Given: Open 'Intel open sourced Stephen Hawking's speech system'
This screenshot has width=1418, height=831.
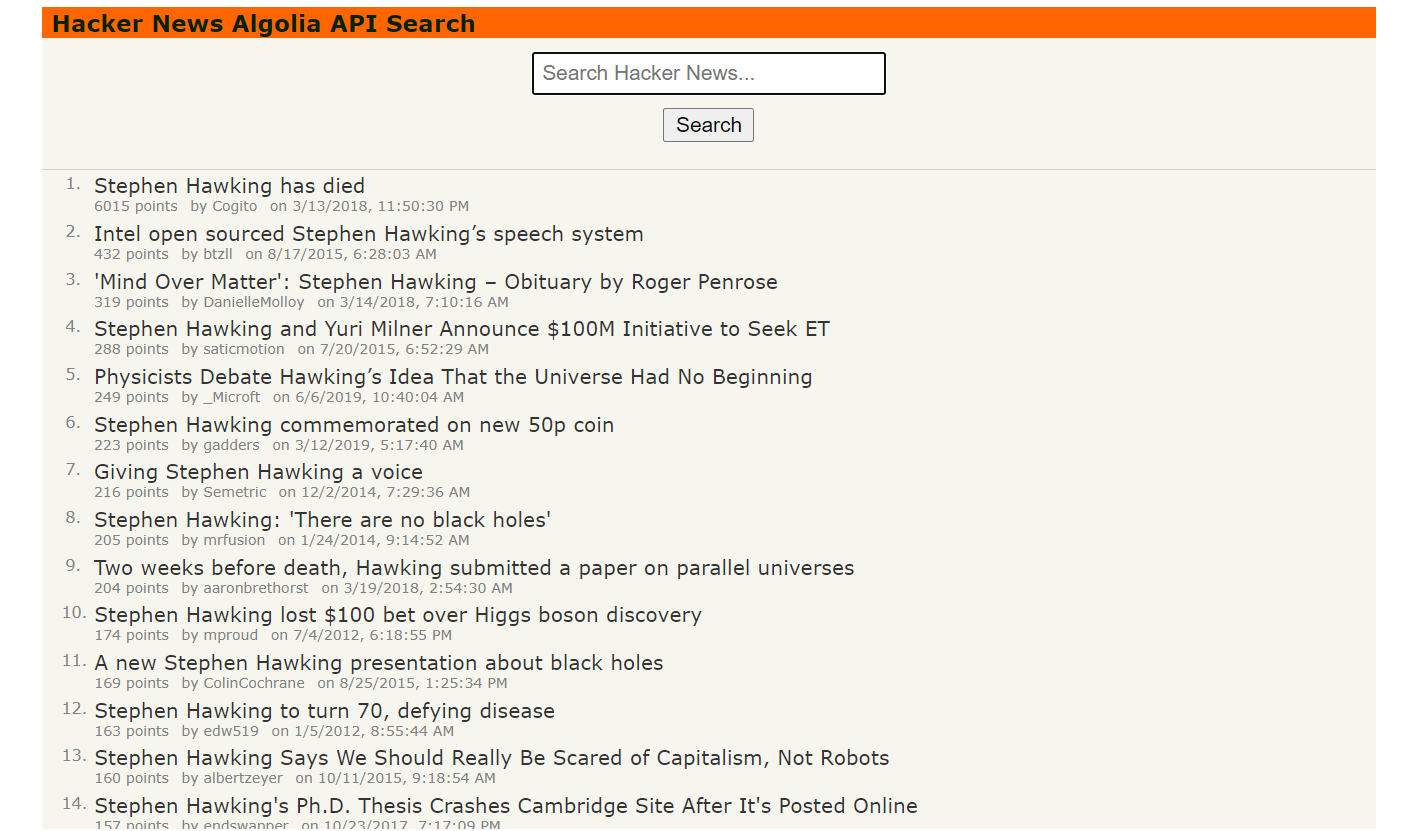Looking at the screenshot, I should coord(368,234).
